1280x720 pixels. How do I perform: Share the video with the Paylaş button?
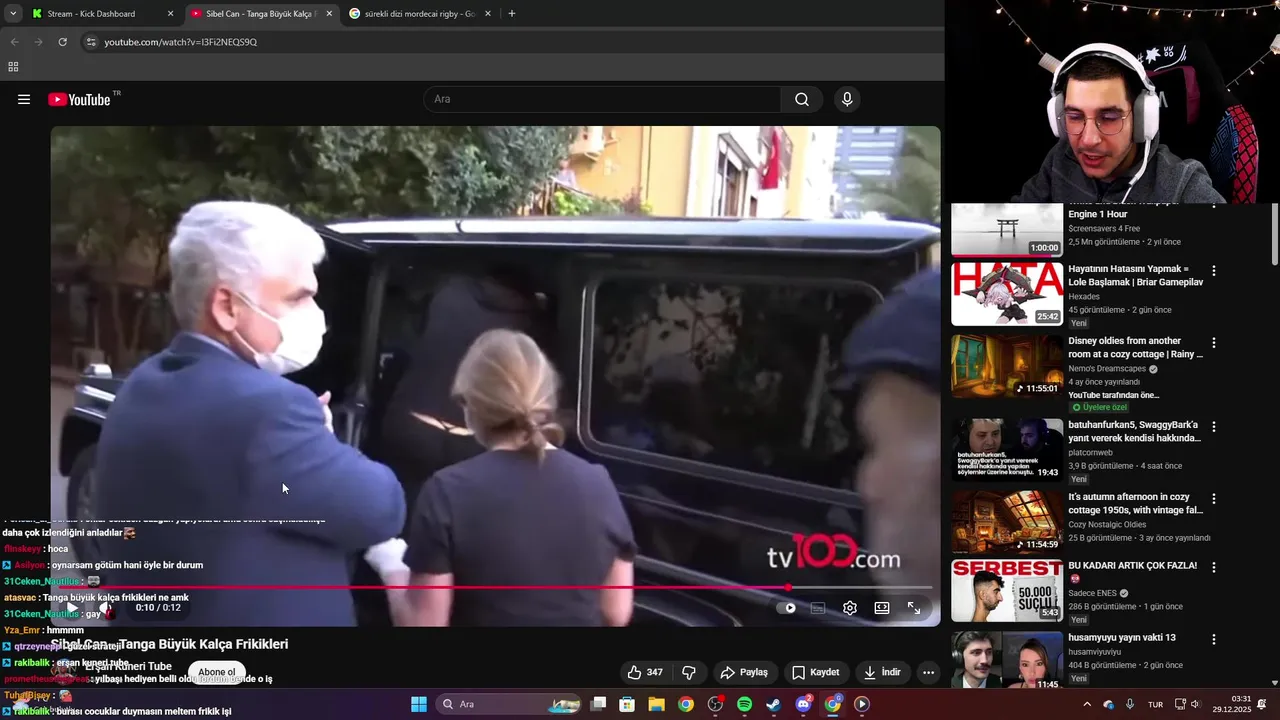(744, 672)
